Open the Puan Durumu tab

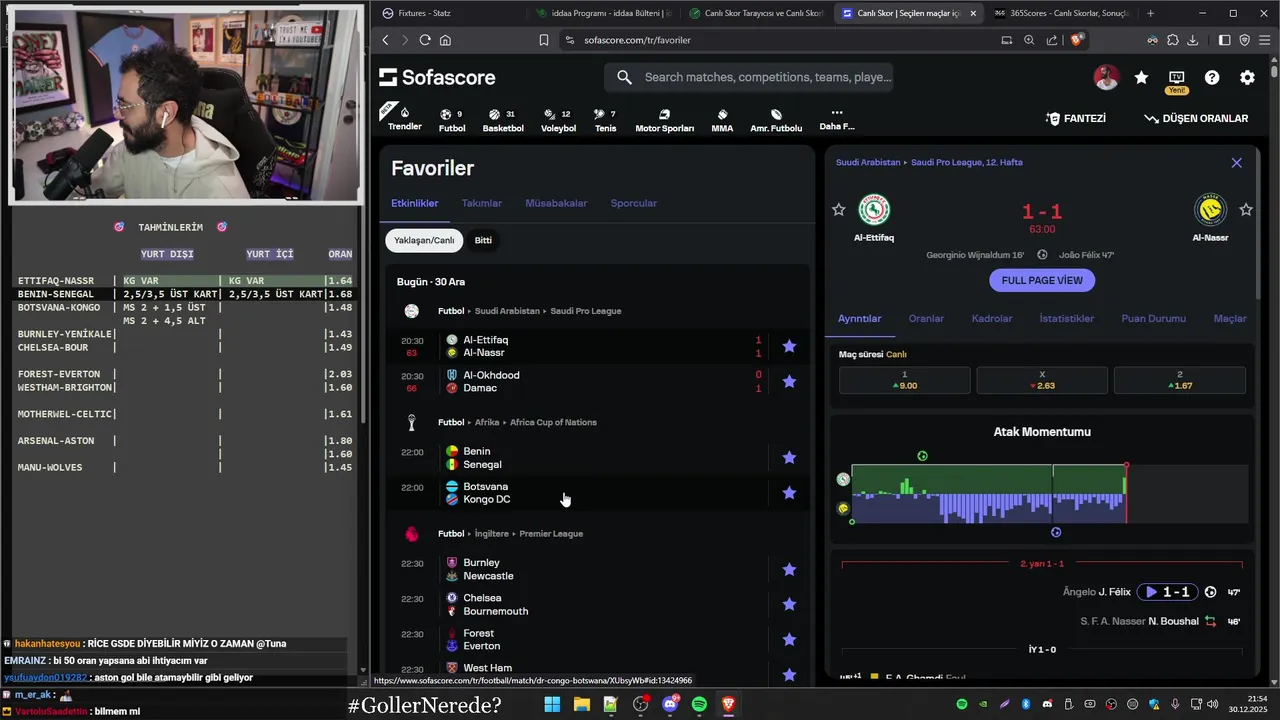click(1153, 318)
